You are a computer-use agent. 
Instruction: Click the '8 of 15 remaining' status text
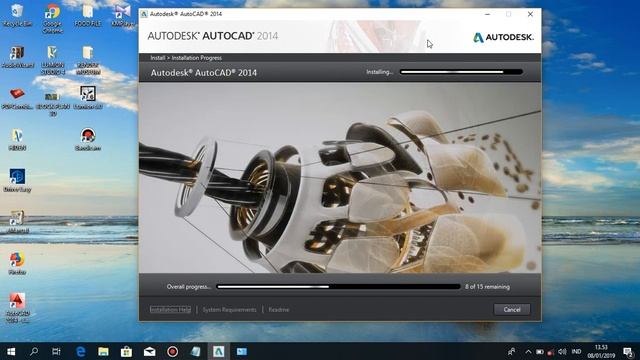487,287
